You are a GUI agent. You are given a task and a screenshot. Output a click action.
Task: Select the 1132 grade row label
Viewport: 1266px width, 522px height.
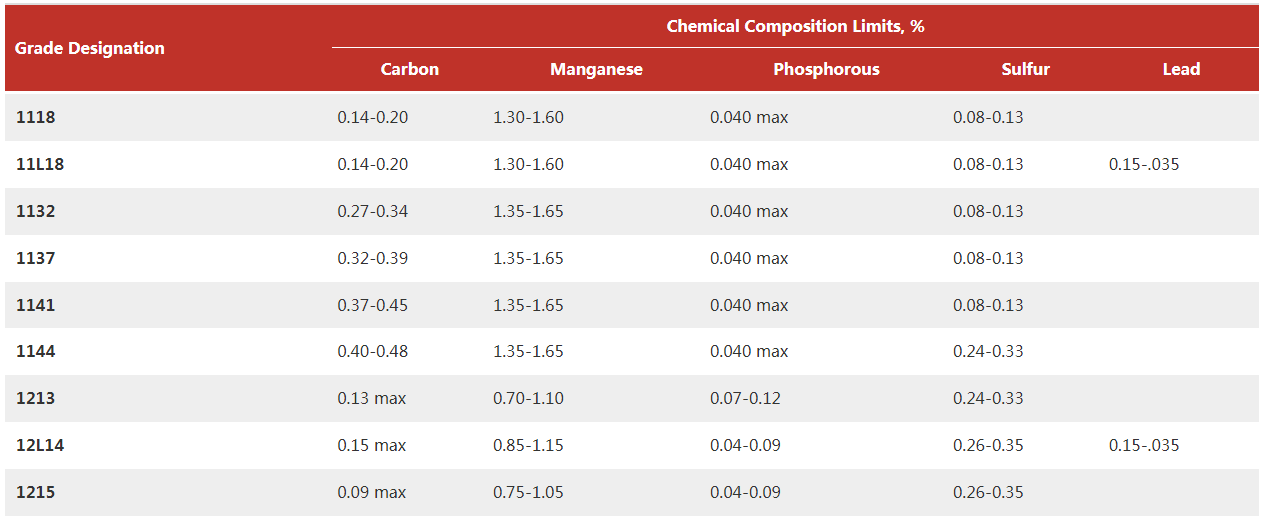[x=36, y=211]
